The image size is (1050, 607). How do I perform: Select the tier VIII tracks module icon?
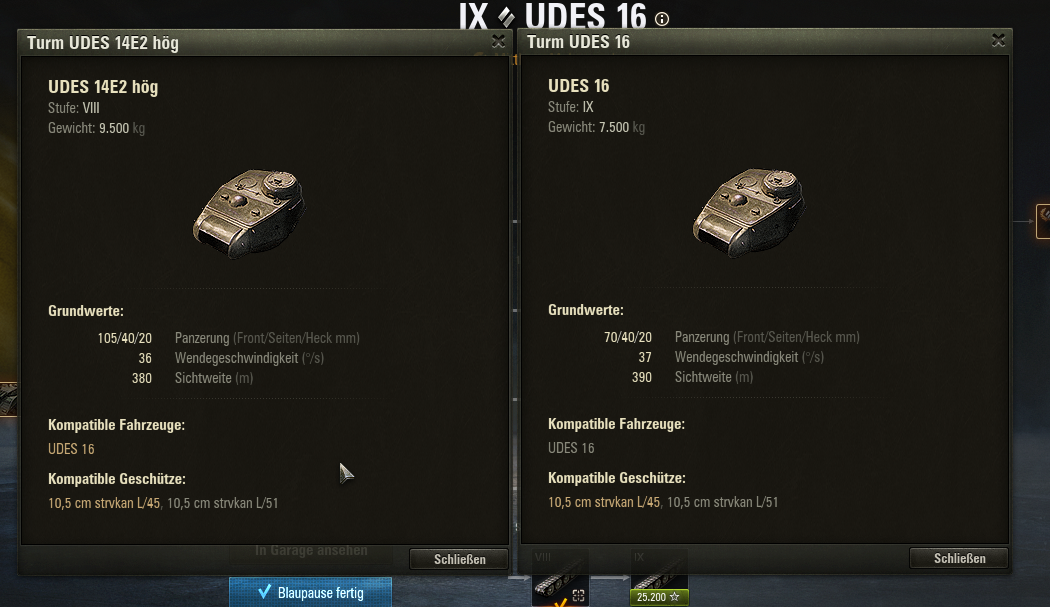[560, 578]
